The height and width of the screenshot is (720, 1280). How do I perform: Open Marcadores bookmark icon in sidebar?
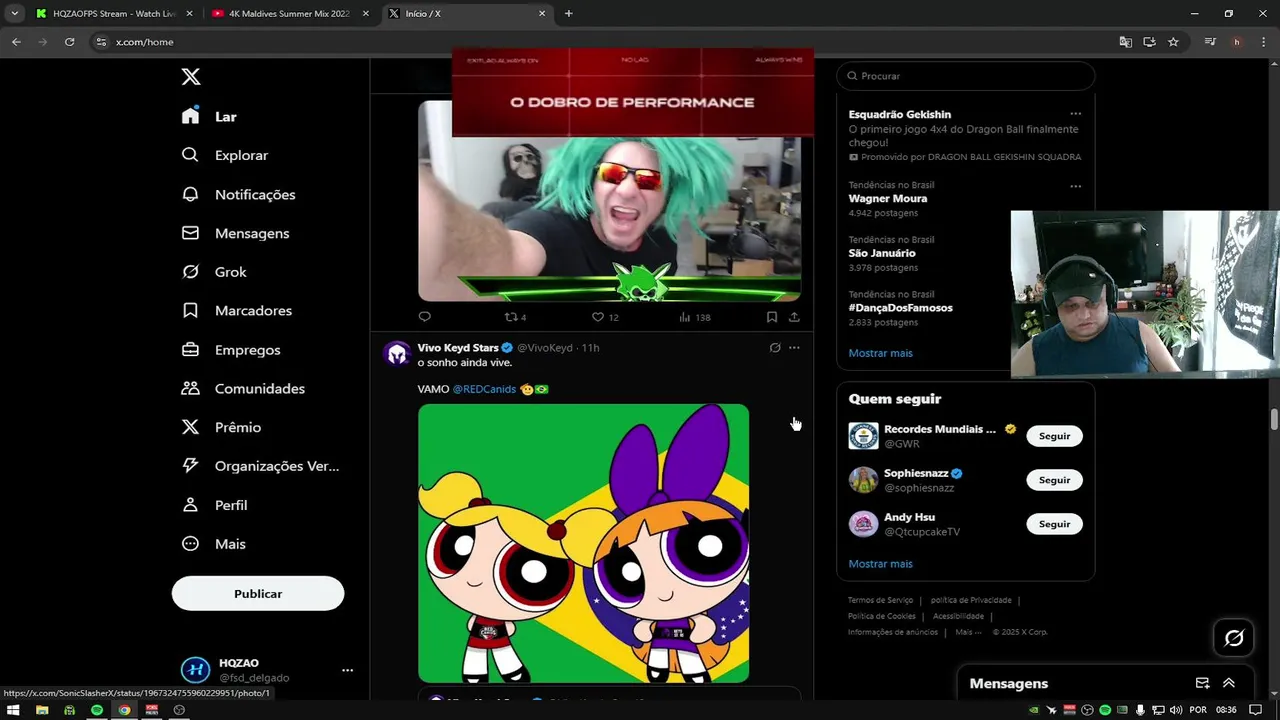(190, 310)
